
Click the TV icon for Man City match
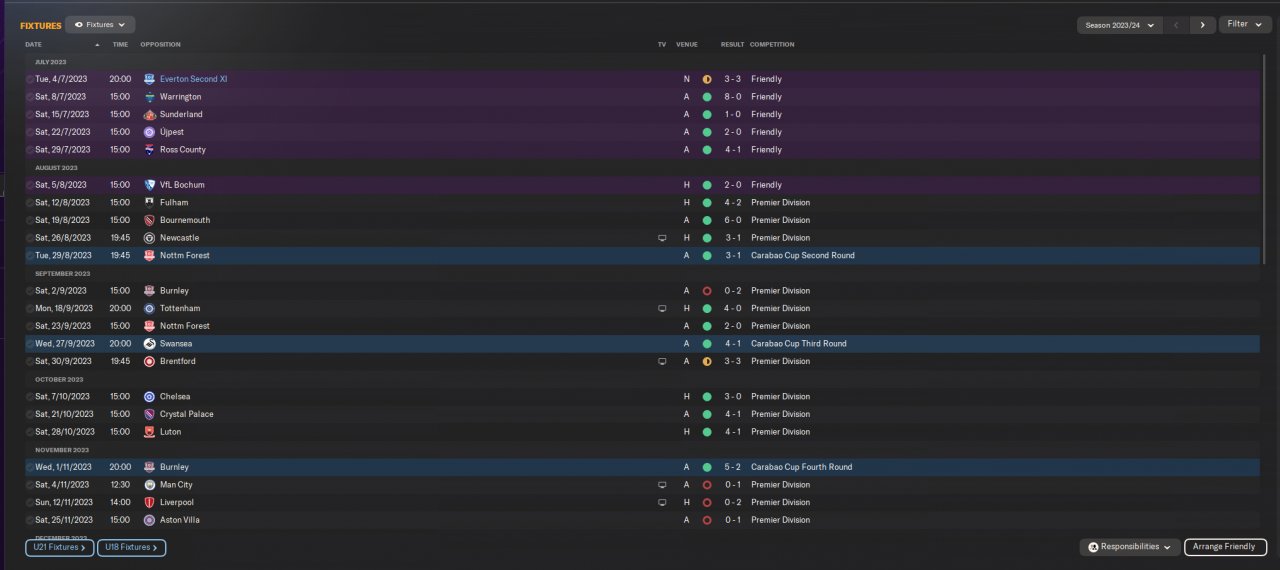(662, 485)
